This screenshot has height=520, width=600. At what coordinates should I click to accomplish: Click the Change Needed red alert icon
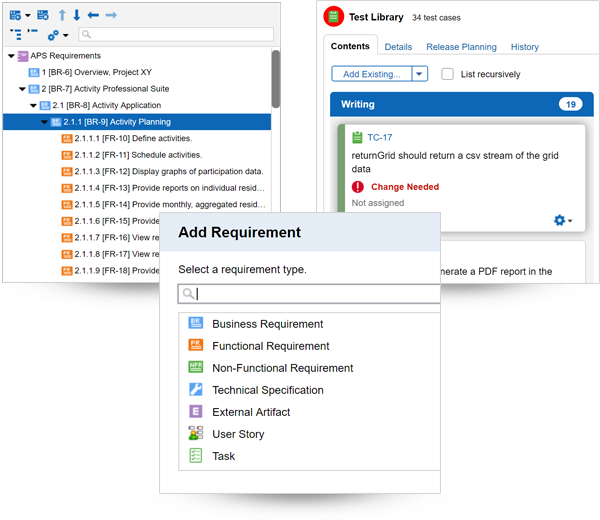[358, 187]
